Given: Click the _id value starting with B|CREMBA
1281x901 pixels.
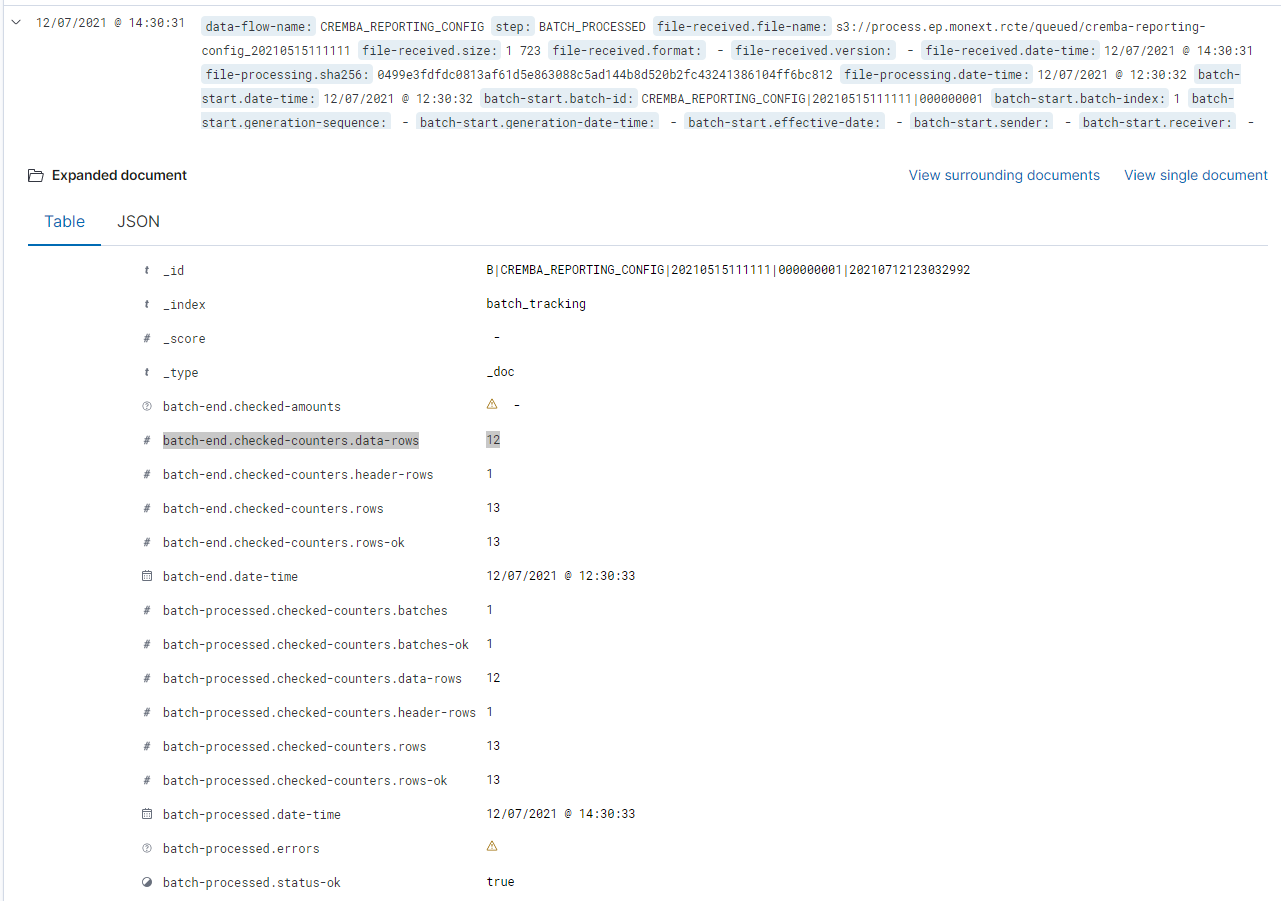Looking at the screenshot, I should point(727,271).
